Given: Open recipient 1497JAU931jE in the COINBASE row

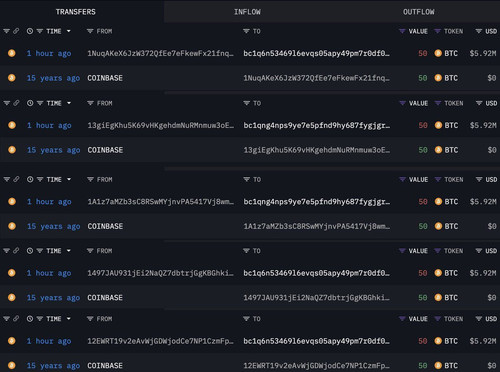Looking at the screenshot, I should [x=316, y=298].
